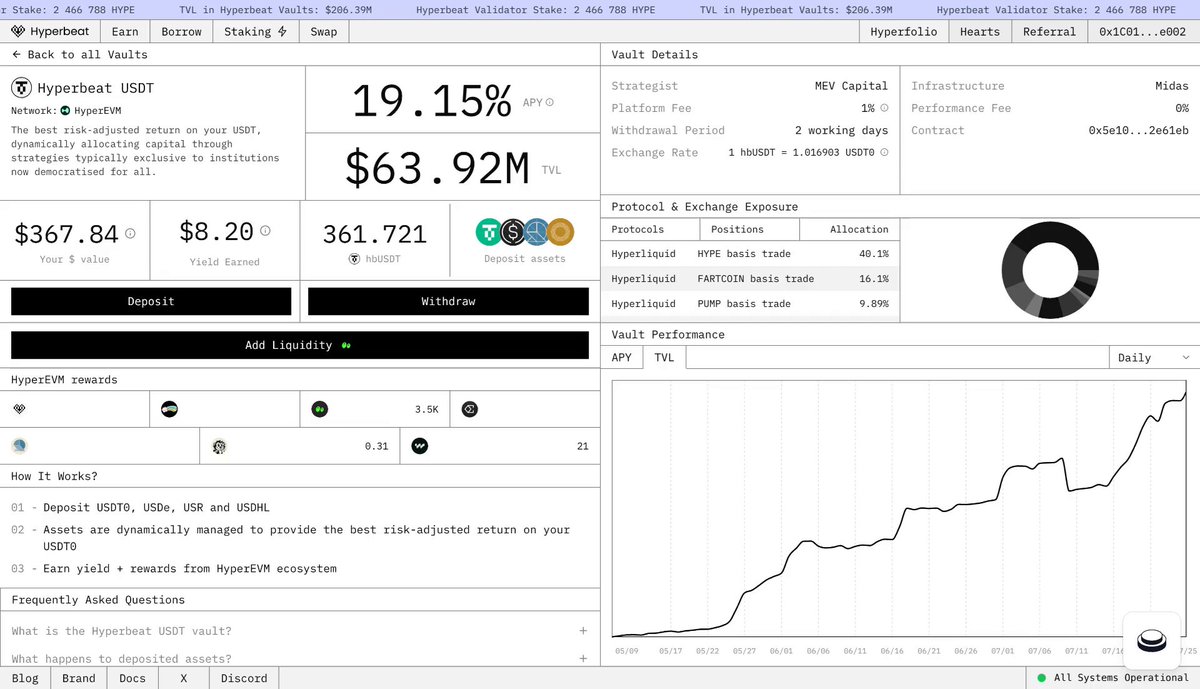The image size is (1200, 689).
Task: Click the sketch-face reward icon showing 0.31
Action: click(x=219, y=446)
